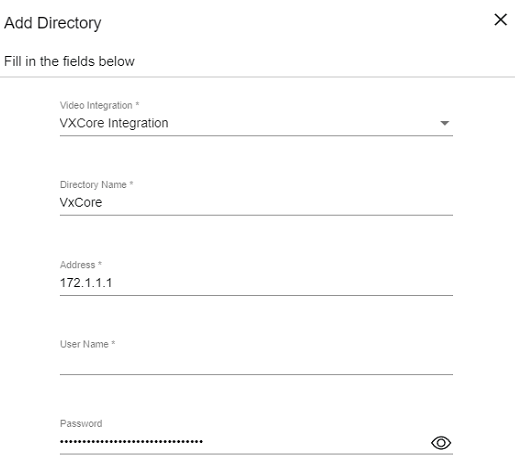Click the Add Directory dialog title

(53, 23)
